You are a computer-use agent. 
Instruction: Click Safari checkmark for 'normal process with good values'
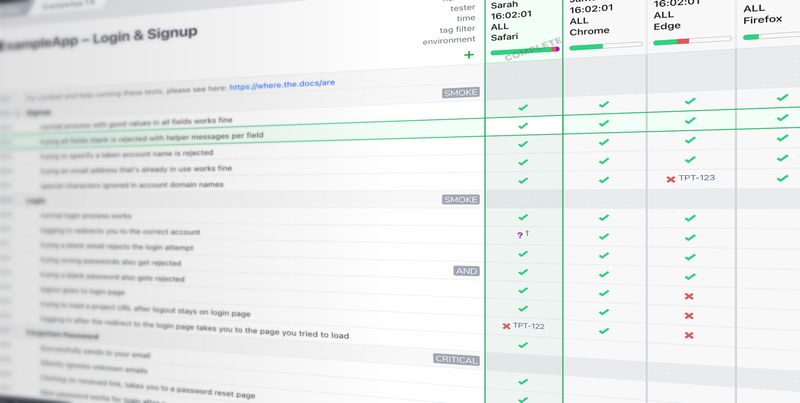(x=523, y=108)
